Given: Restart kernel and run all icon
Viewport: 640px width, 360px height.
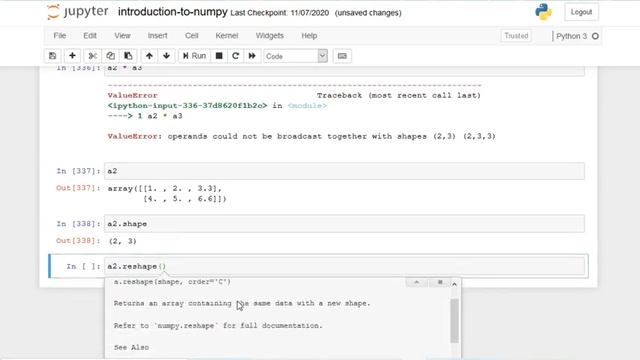Looking at the screenshot, I should [x=252, y=56].
